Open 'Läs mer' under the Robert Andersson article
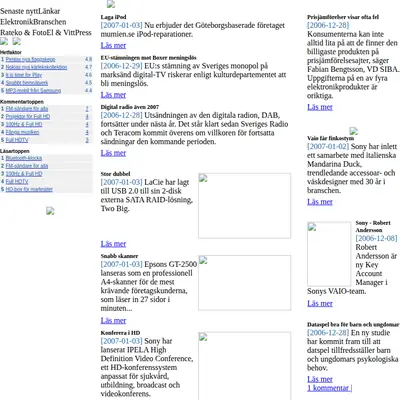The image size is (400, 400). (x=320, y=303)
